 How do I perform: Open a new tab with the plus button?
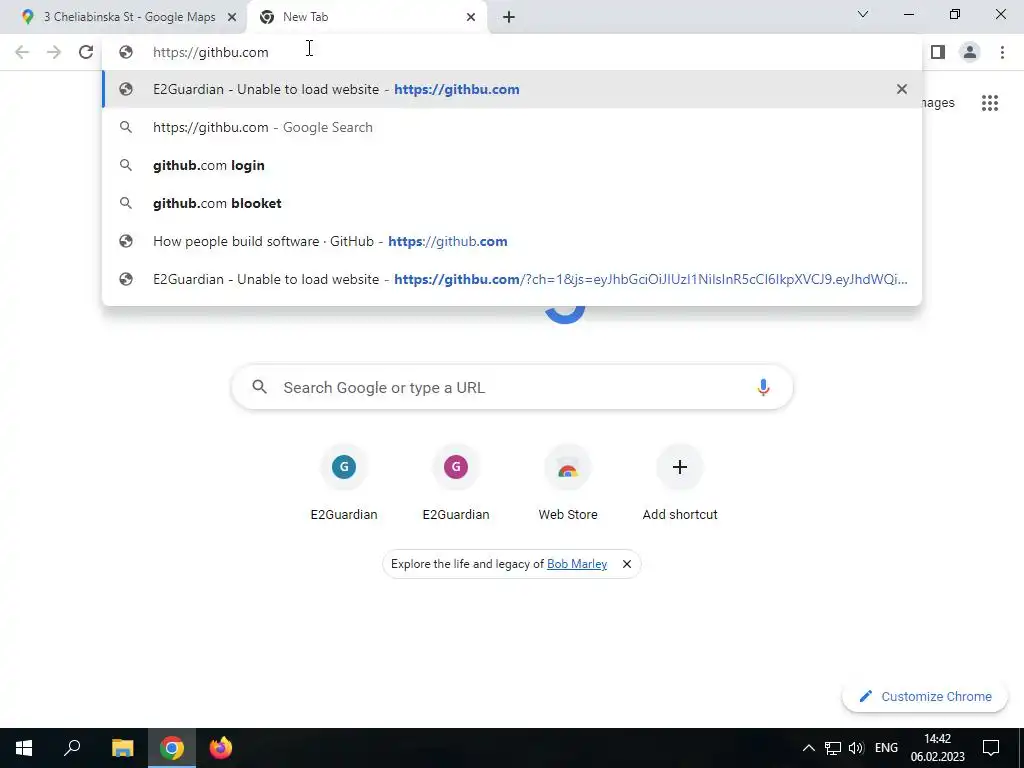tap(509, 17)
